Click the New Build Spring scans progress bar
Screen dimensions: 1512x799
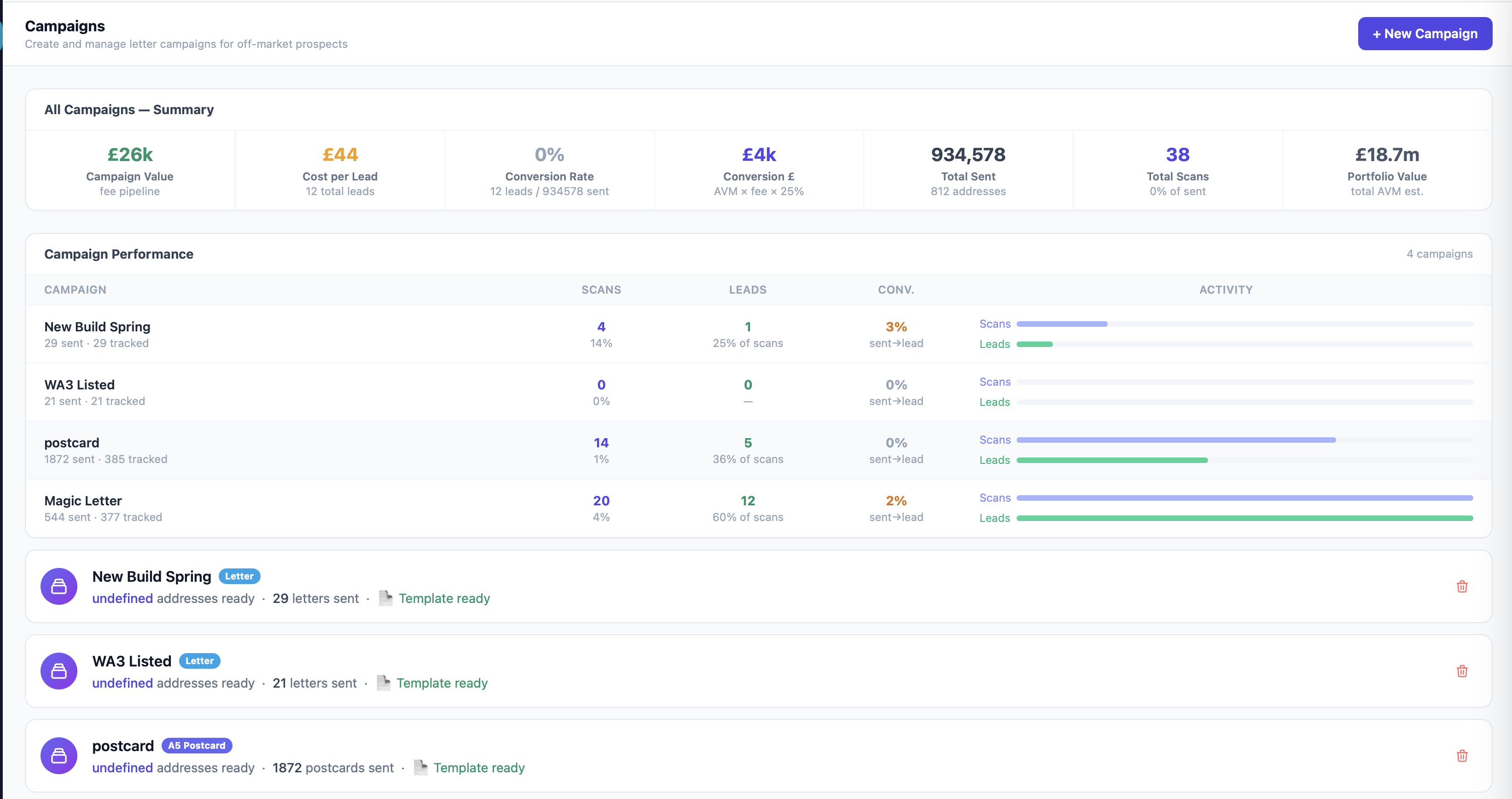[x=1244, y=324]
